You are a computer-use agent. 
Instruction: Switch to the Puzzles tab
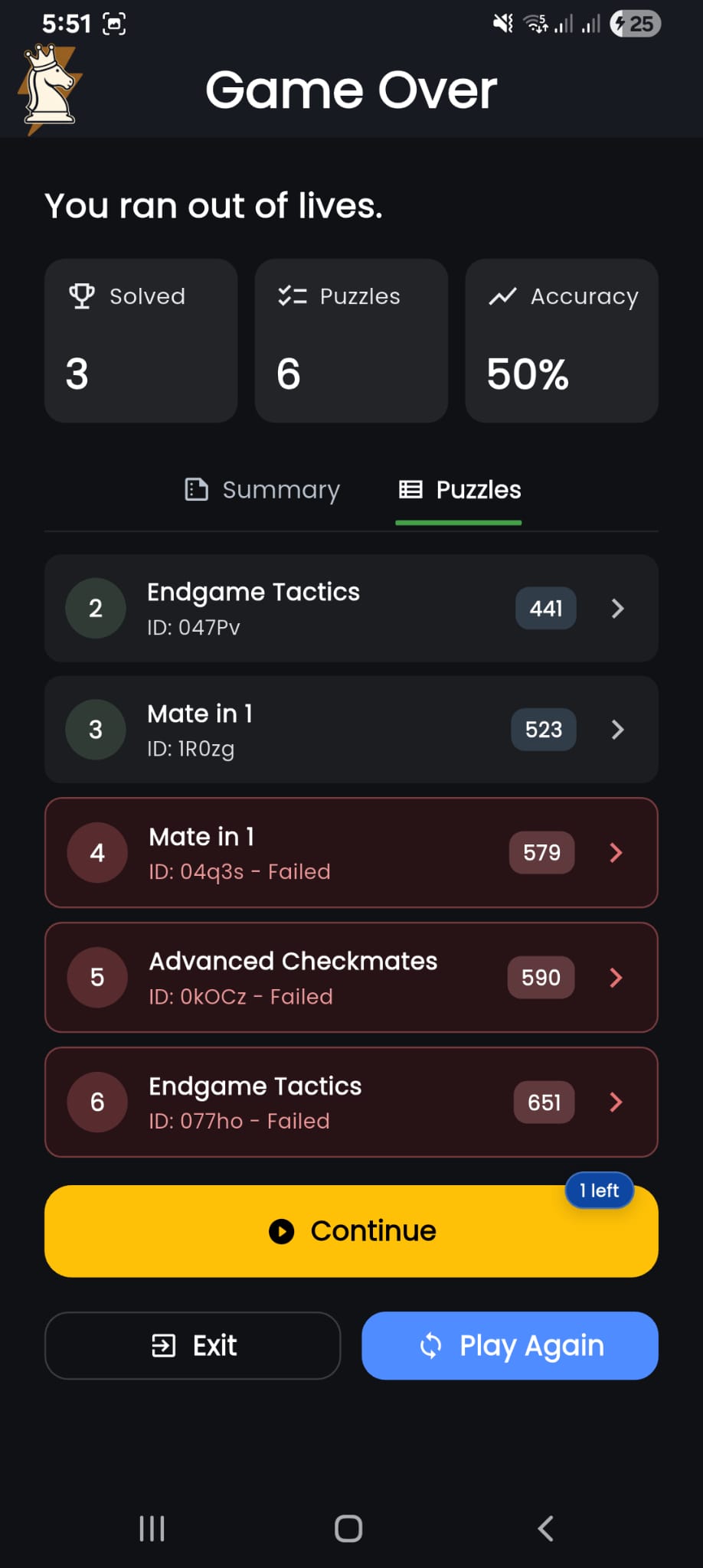(x=458, y=490)
